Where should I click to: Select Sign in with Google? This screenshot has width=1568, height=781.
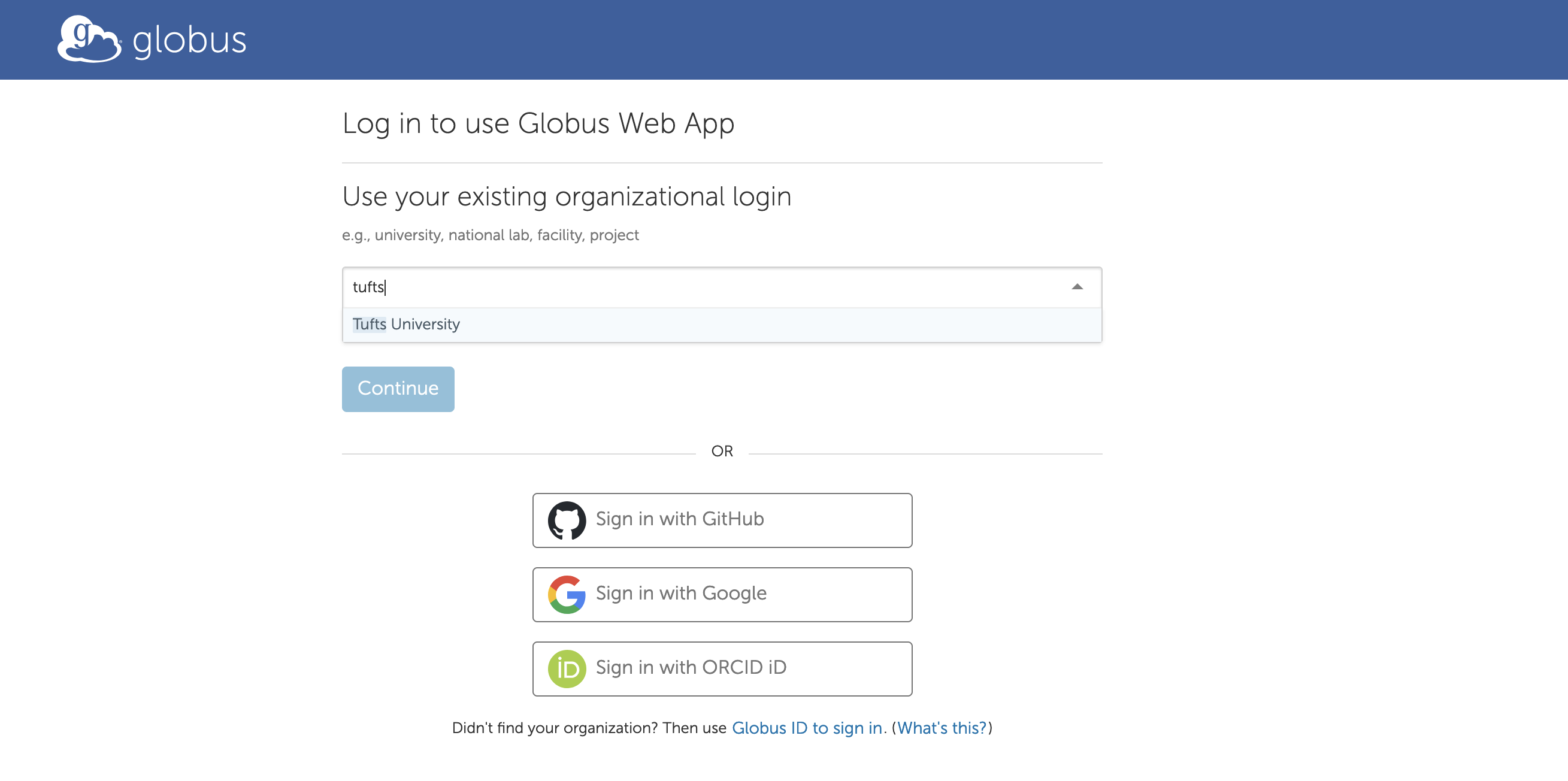[722, 594]
